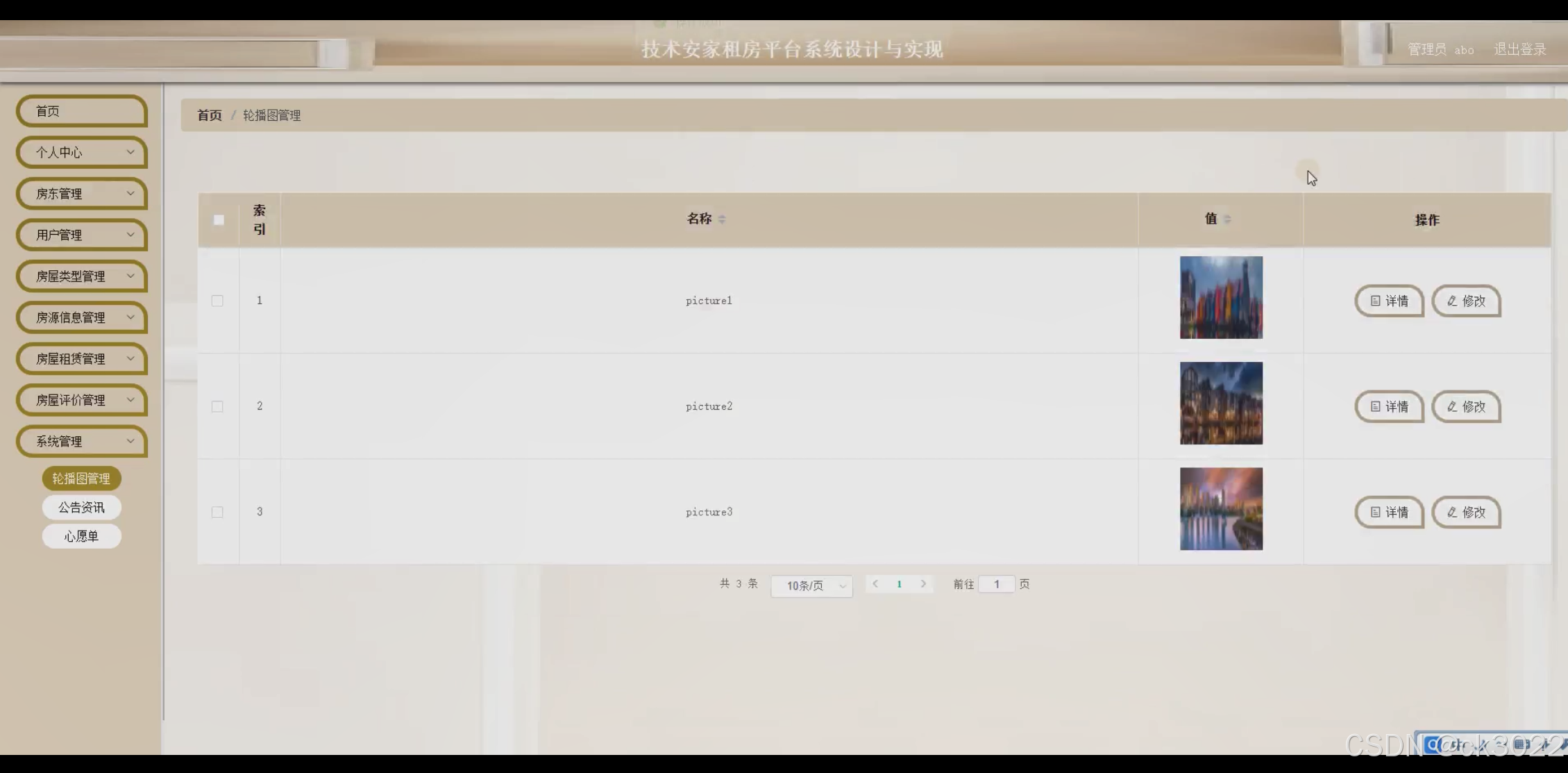Click the sort icon beside 值 column
Image resolution: width=1568 pixels, height=773 pixels.
1227,219
